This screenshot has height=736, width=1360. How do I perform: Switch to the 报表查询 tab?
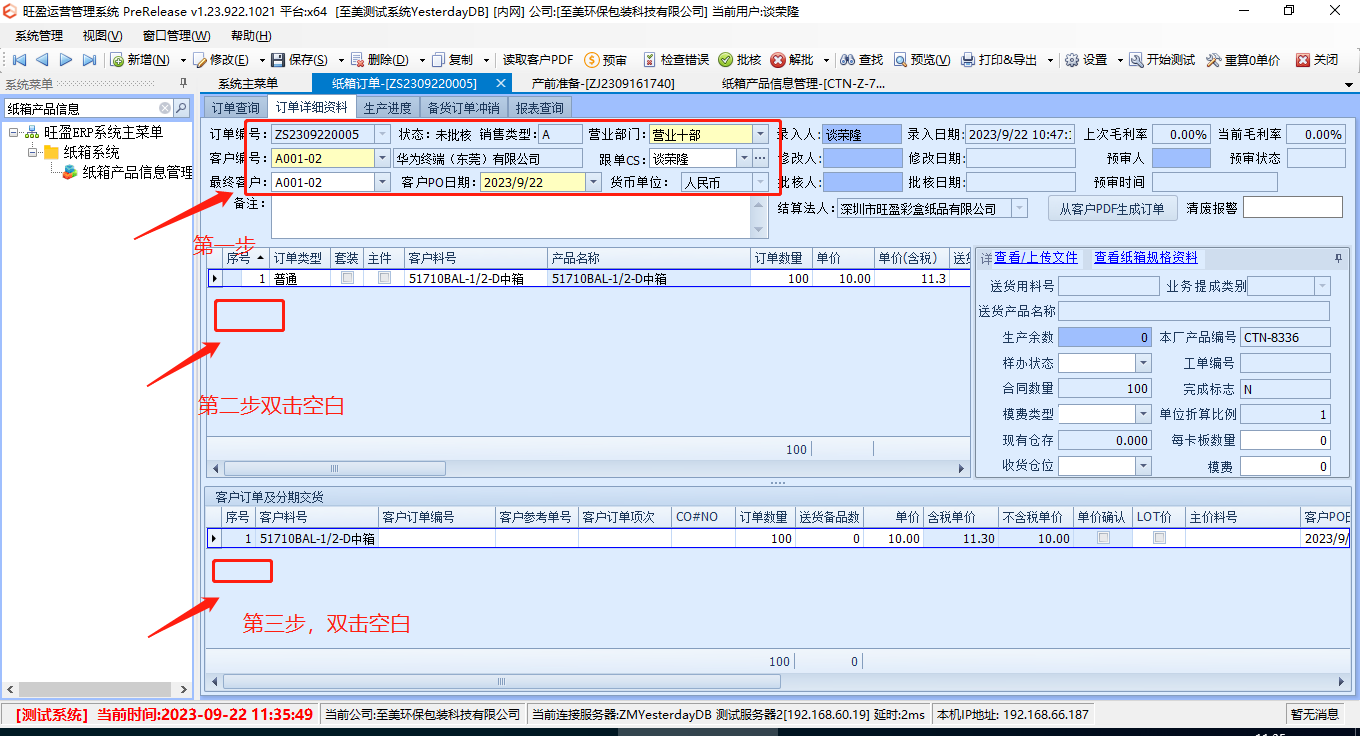(539, 108)
